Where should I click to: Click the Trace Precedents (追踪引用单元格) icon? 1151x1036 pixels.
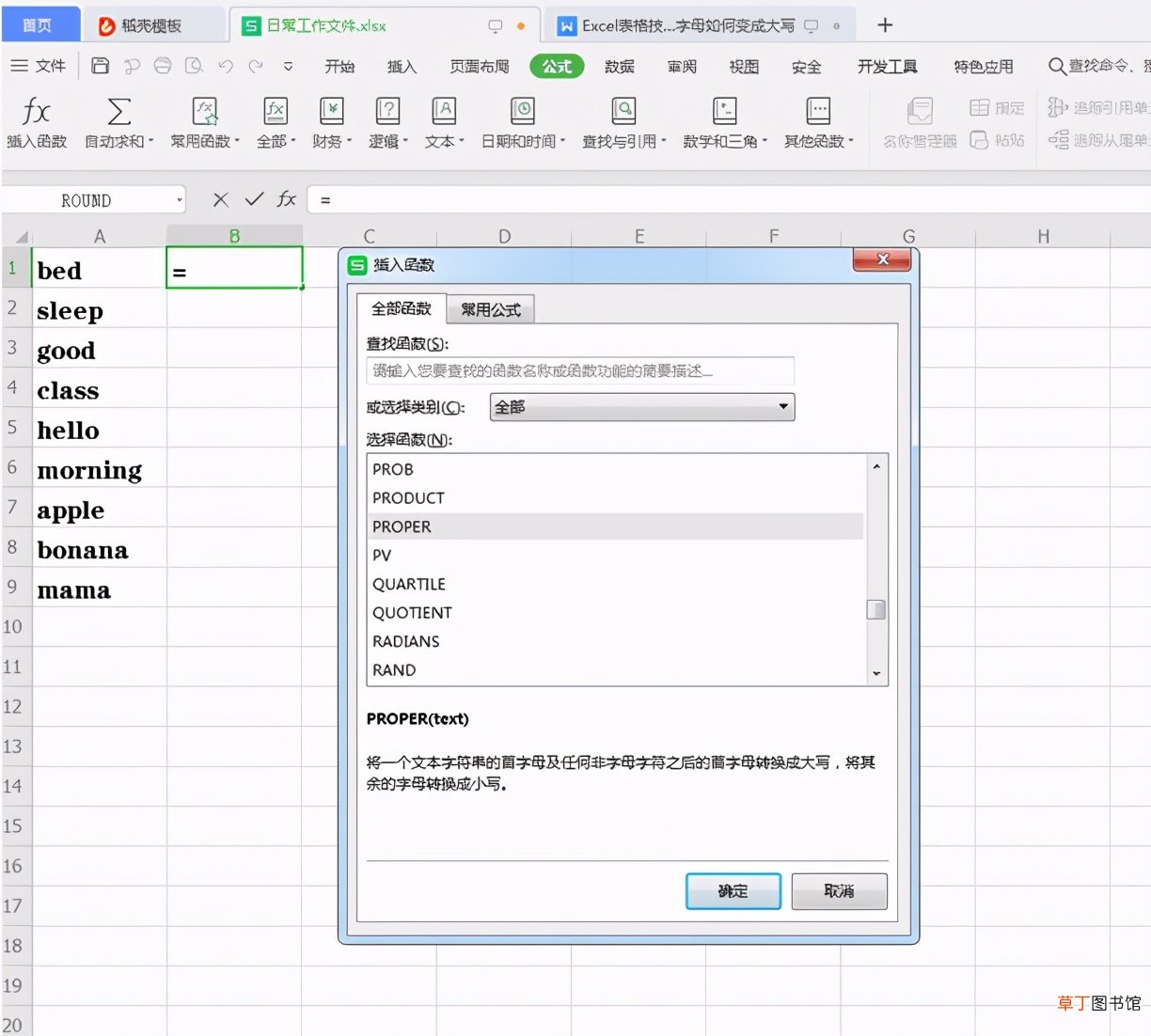click(x=1058, y=107)
